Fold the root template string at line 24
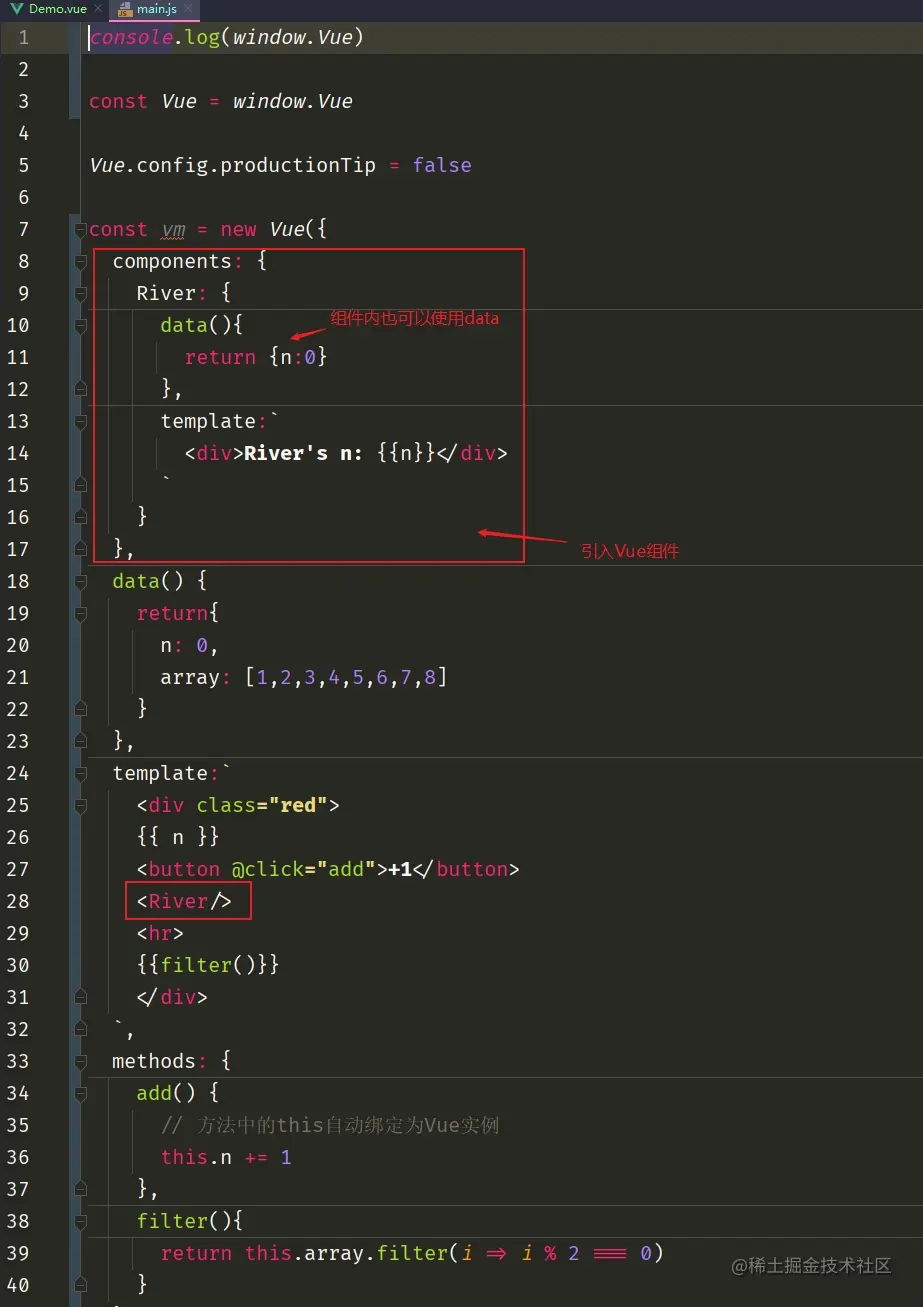Screen dimensions: 923x1307 click(80, 774)
